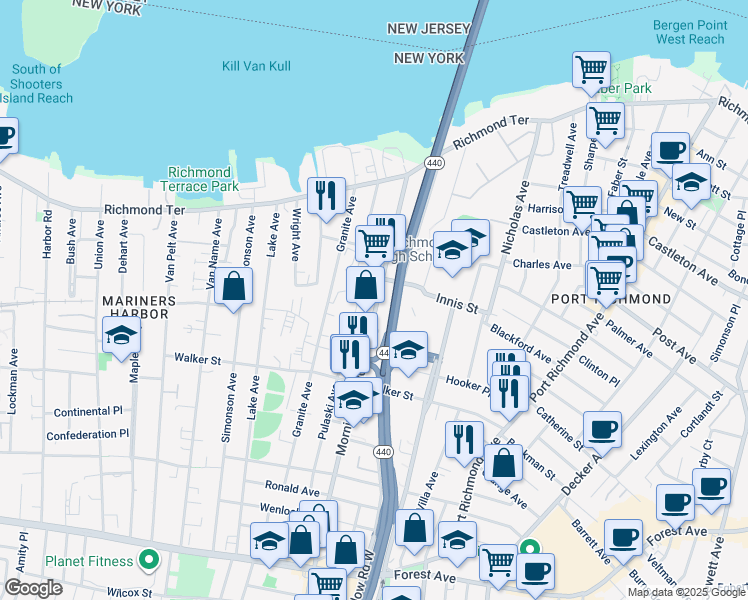The height and width of the screenshot is (600, 748).
Task: Select the Richmond Terrace Park label
Action: click(x=199, y=179)
